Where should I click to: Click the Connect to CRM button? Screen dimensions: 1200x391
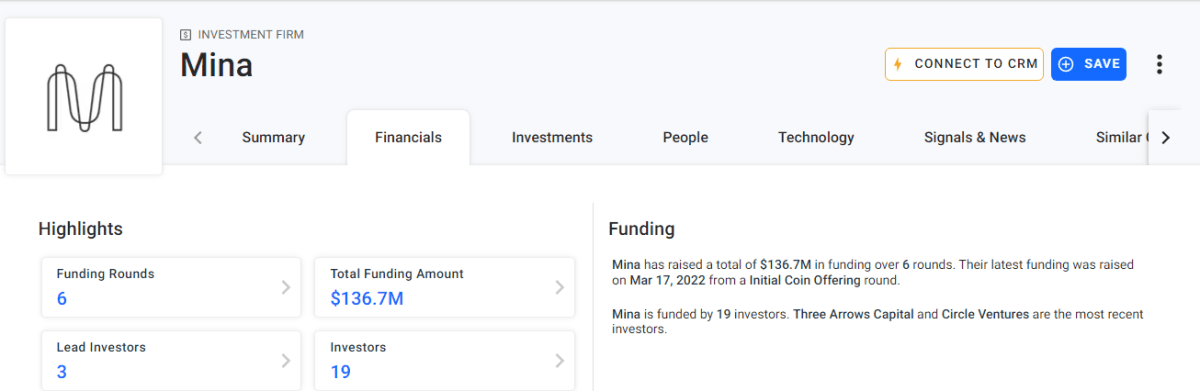[x=964, y=64]
